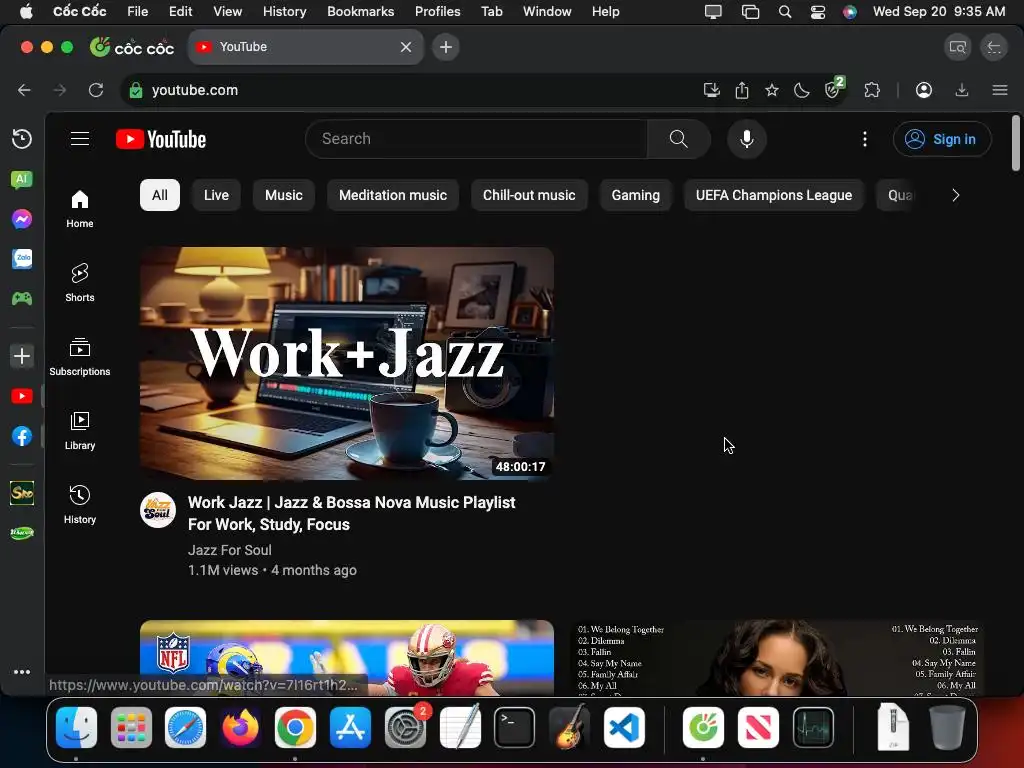Select the Meditation music chip
Screen dimensions: 1024x768
392,195
